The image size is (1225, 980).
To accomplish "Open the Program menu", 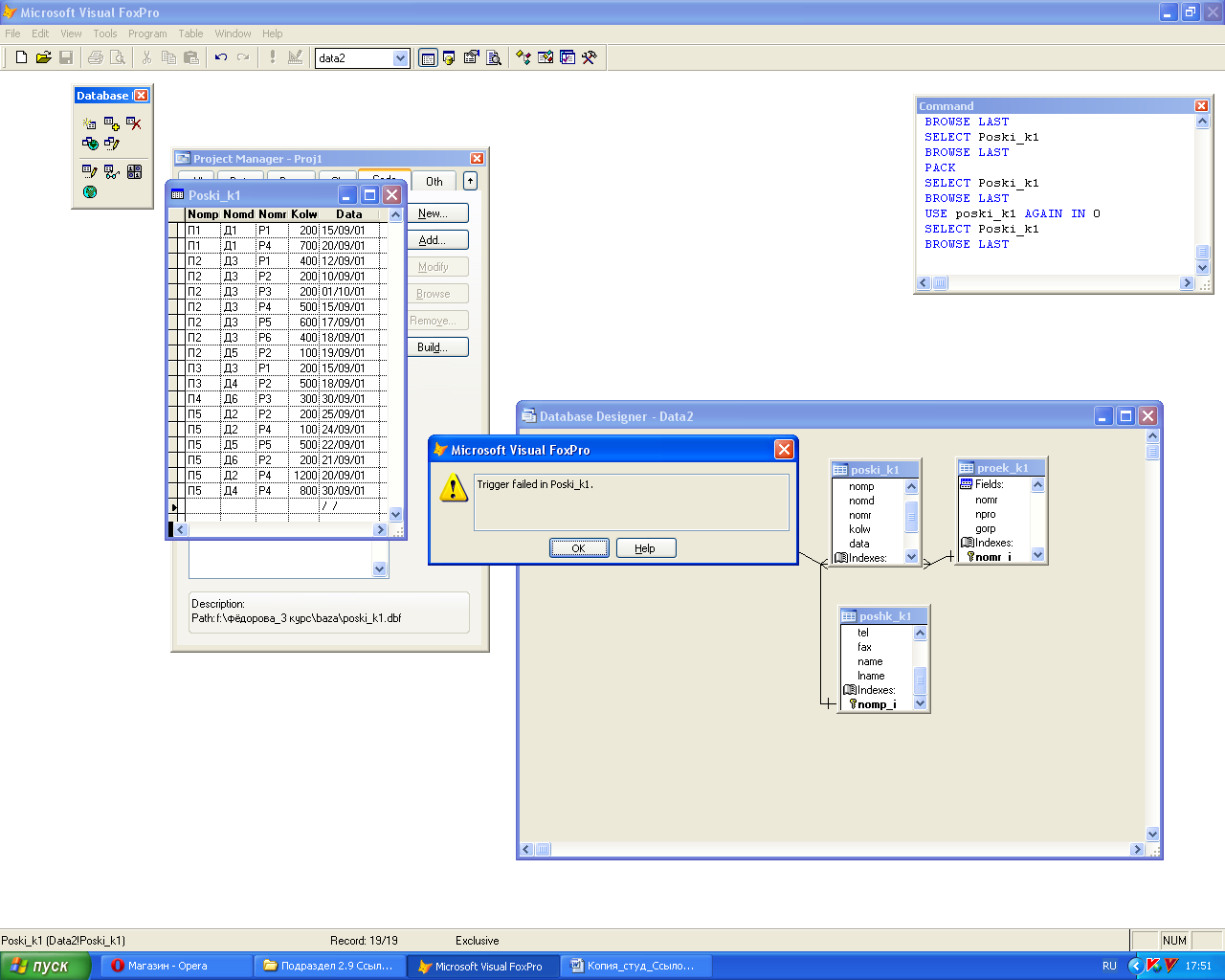I will click(x=147, y=33).
